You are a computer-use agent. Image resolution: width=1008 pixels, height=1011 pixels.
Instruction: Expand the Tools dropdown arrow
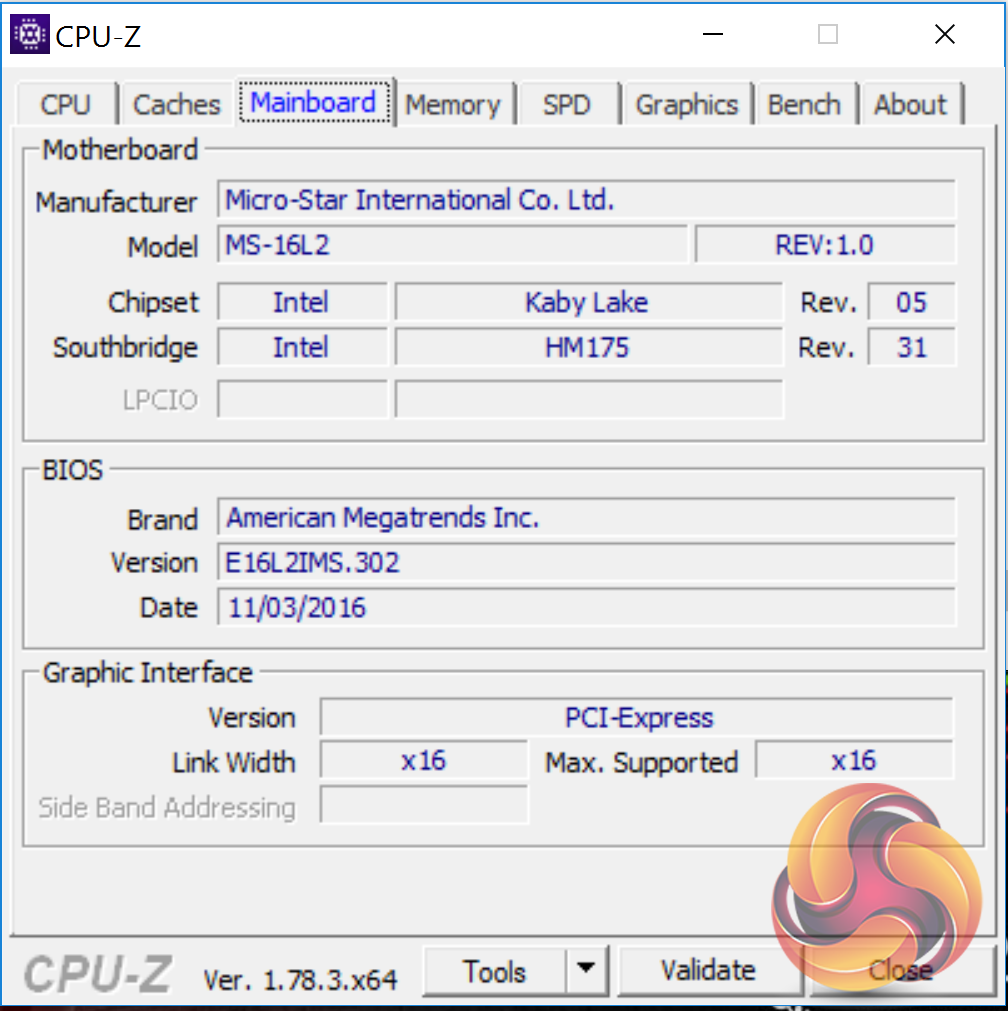pos(586,970)
